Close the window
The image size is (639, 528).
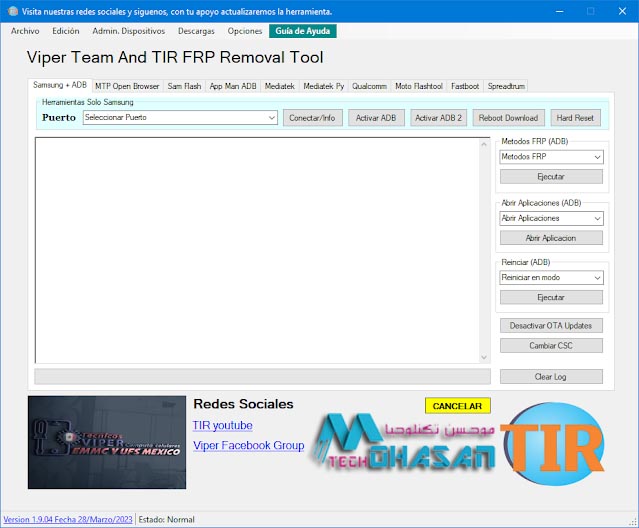[622, 11]
